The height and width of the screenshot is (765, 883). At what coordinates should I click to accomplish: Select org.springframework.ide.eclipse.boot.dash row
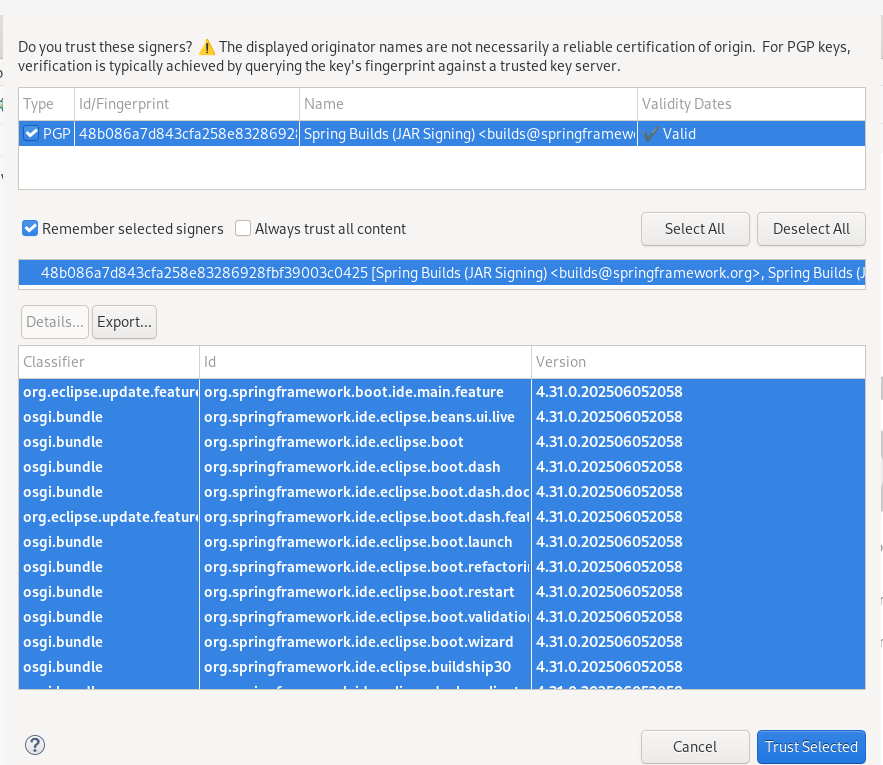click(442, 466)
